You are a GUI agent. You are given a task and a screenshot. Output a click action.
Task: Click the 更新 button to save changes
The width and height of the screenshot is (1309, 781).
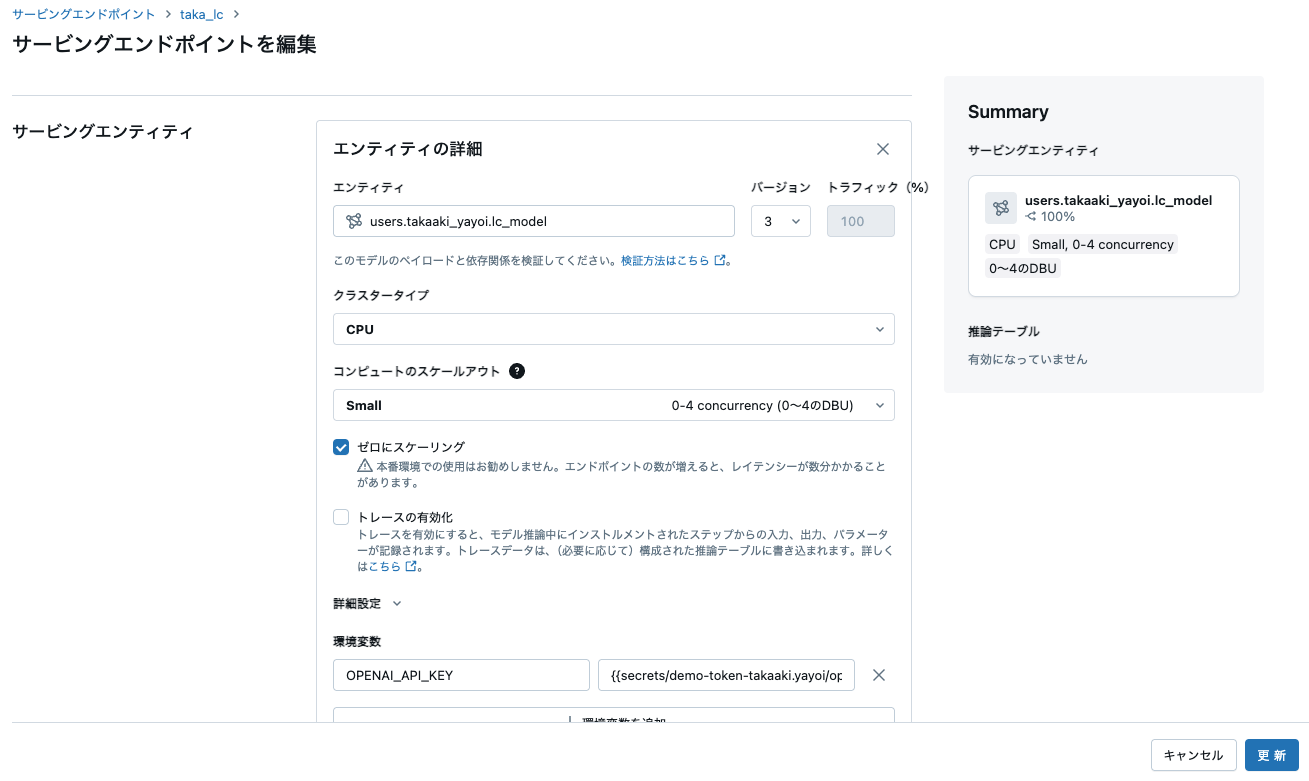pos(1271,755)
